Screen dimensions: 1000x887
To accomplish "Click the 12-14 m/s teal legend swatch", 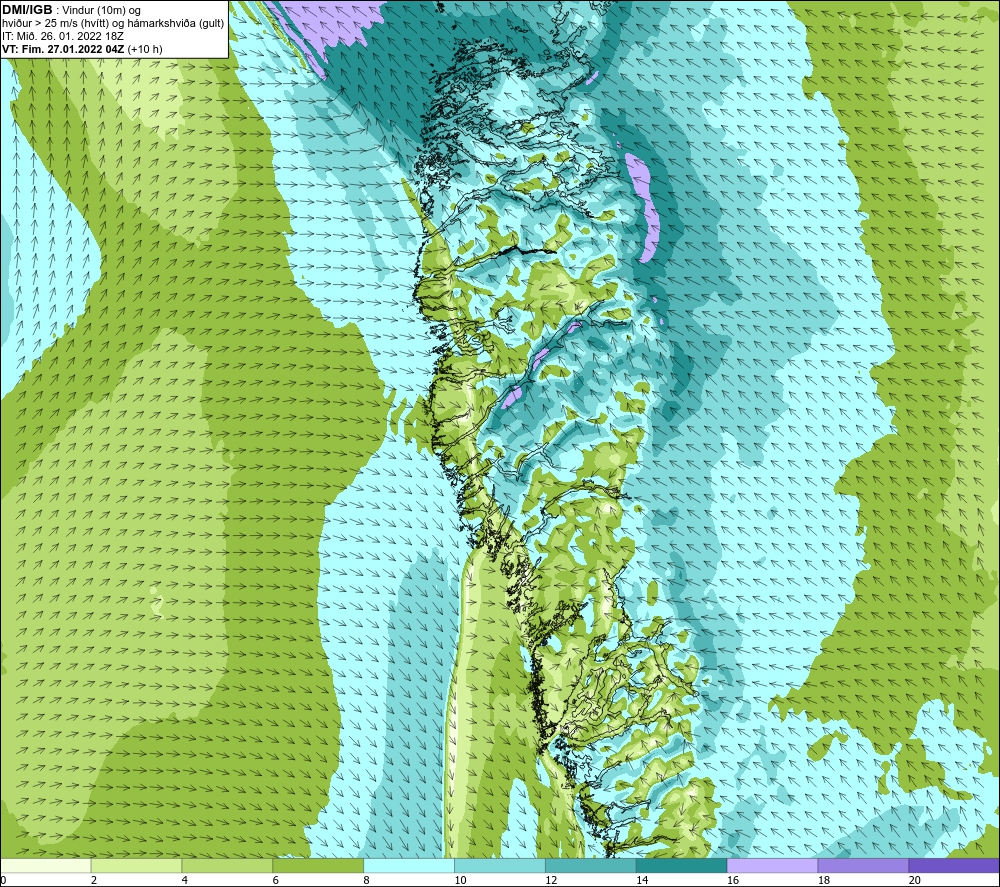I will click(591, 865).
